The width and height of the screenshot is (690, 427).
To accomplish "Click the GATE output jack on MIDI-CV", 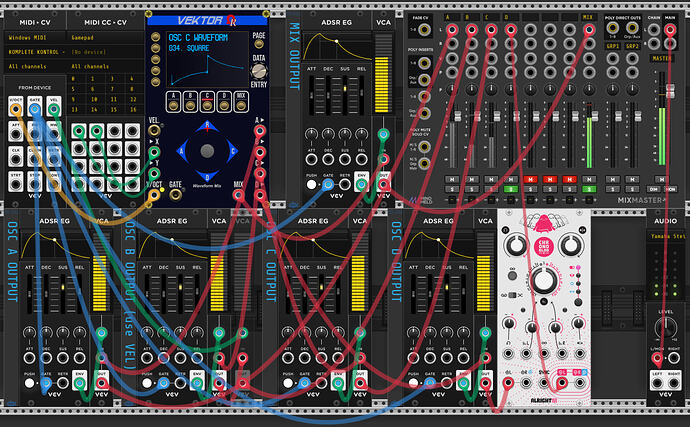I will [35, 109].
